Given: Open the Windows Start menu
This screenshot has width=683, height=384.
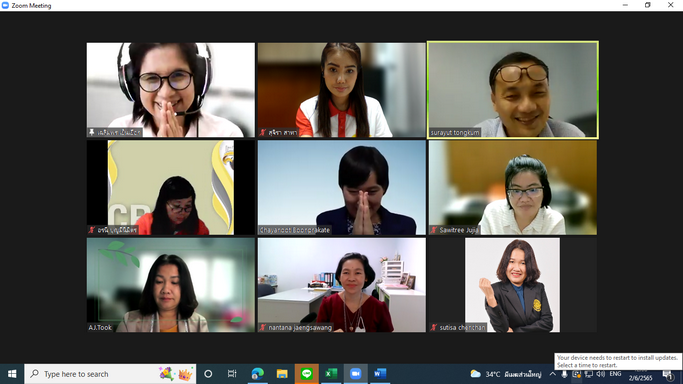Looking at the screenshot, I should pos(12,374).
